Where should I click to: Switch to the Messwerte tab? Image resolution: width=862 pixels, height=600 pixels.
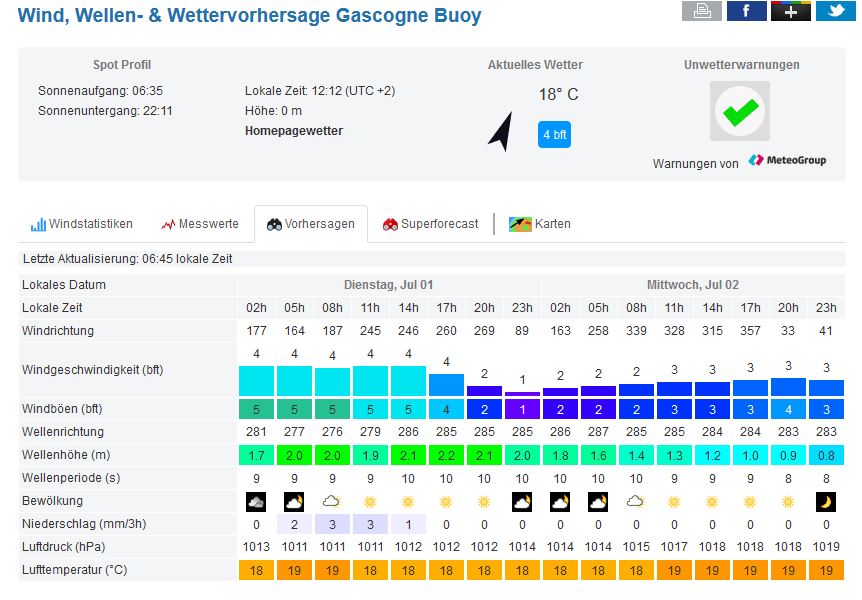click(x=200, y=224)
